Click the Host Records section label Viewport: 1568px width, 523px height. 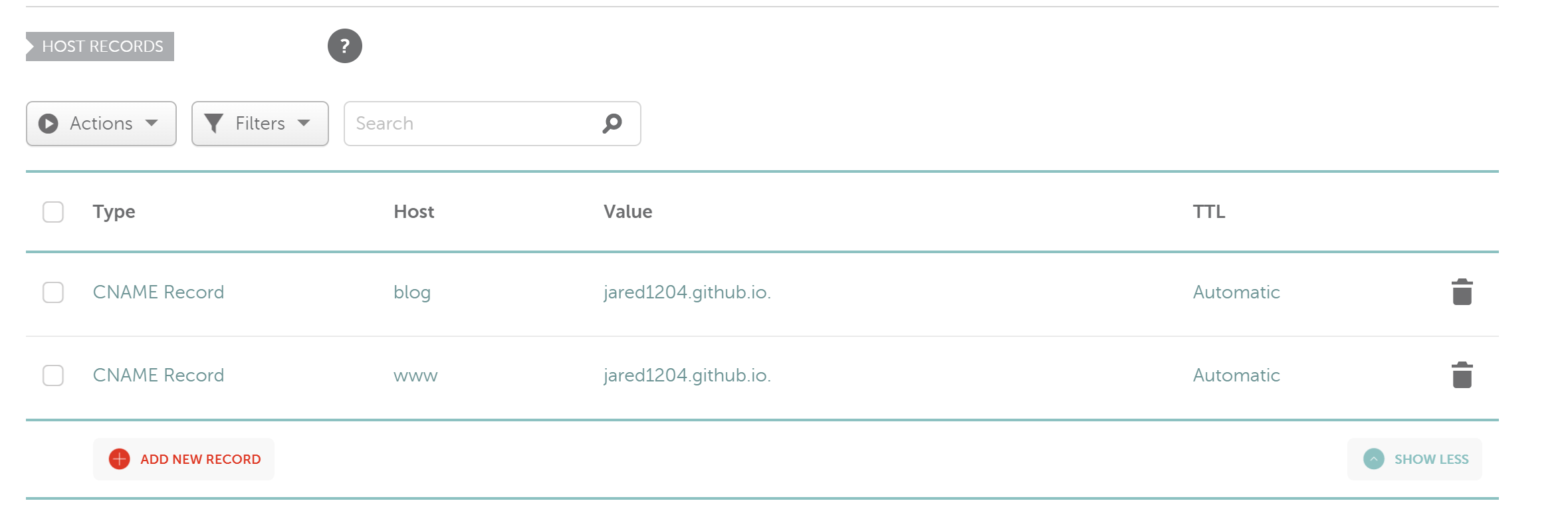pos(102,46)
